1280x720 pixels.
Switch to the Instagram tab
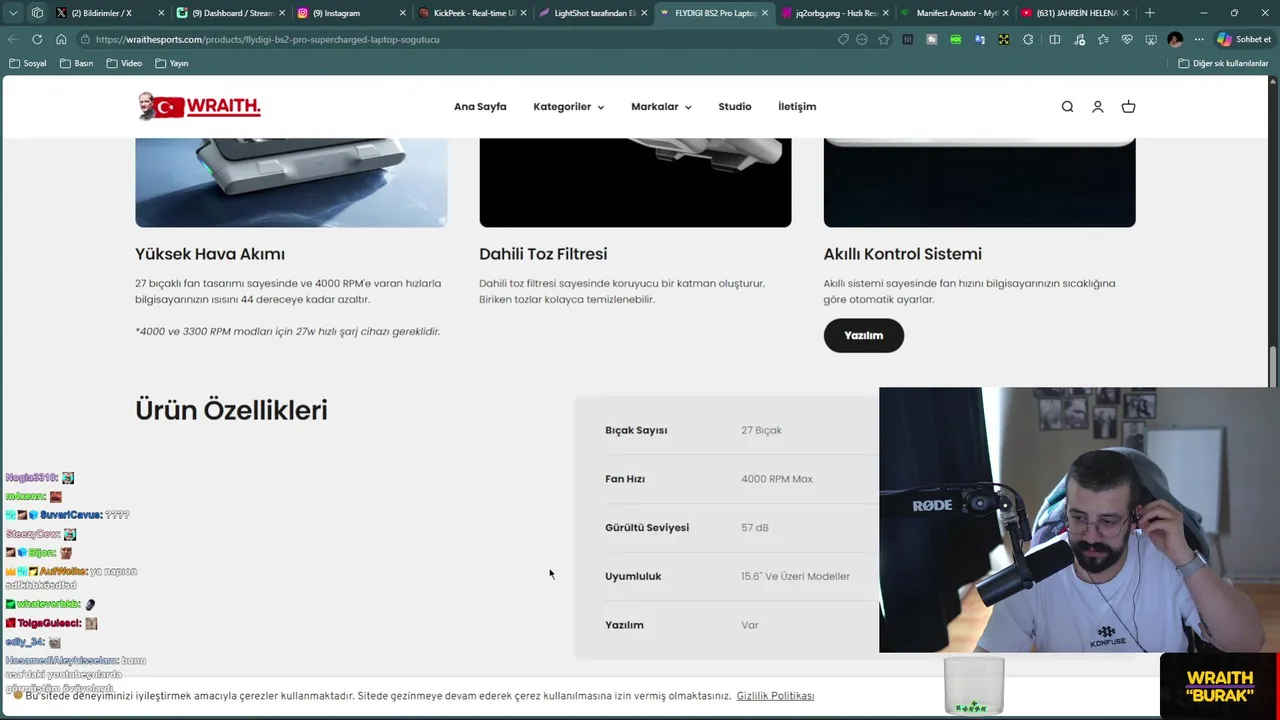pyautogui.click(x=352, y=13)
